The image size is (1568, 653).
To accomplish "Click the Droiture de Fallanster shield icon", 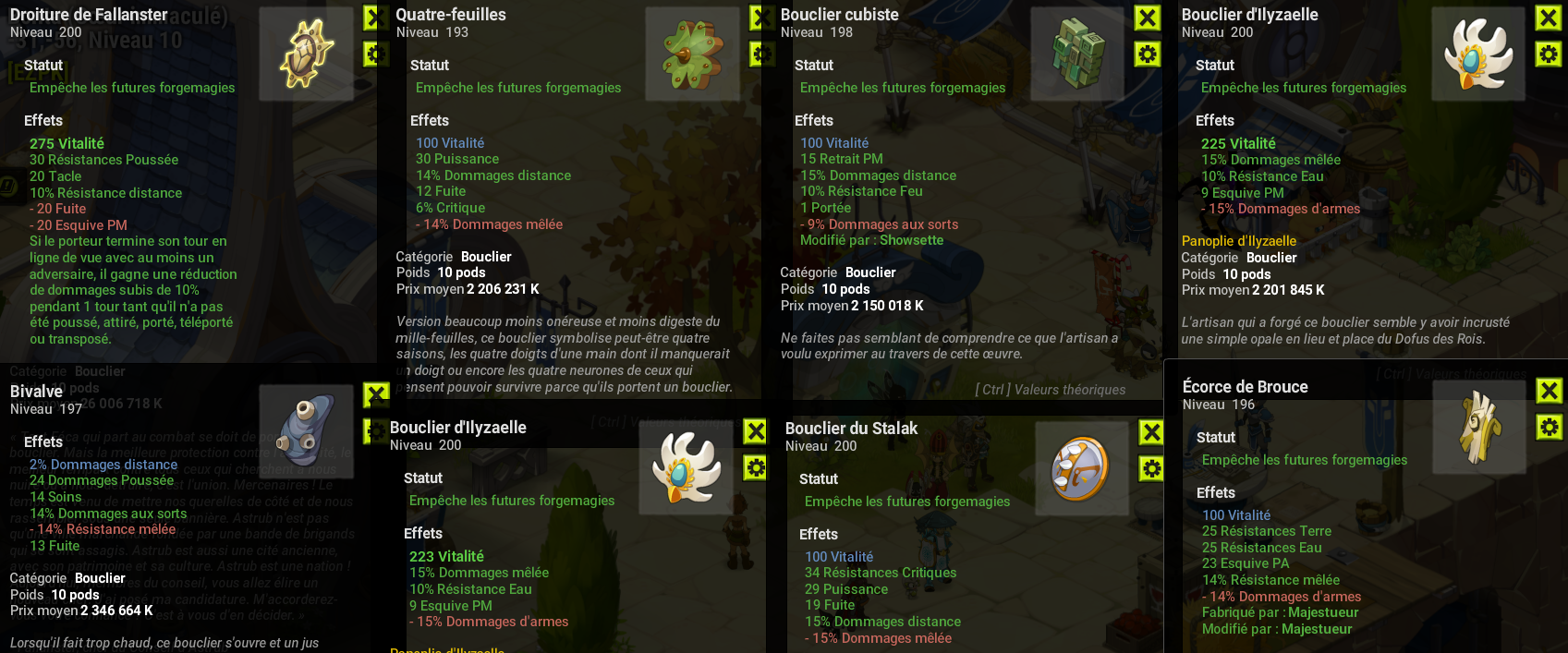I will 307,54.
